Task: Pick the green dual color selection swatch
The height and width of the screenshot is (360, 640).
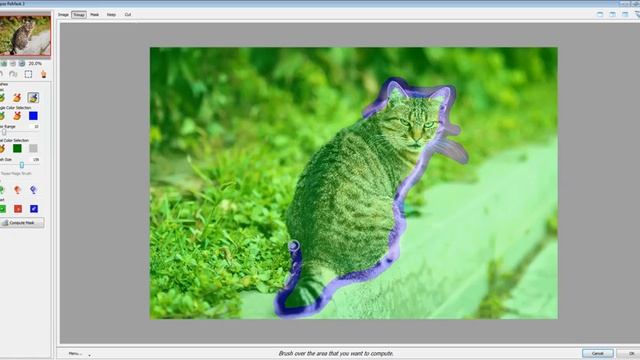Action: (x=17, y=148)
